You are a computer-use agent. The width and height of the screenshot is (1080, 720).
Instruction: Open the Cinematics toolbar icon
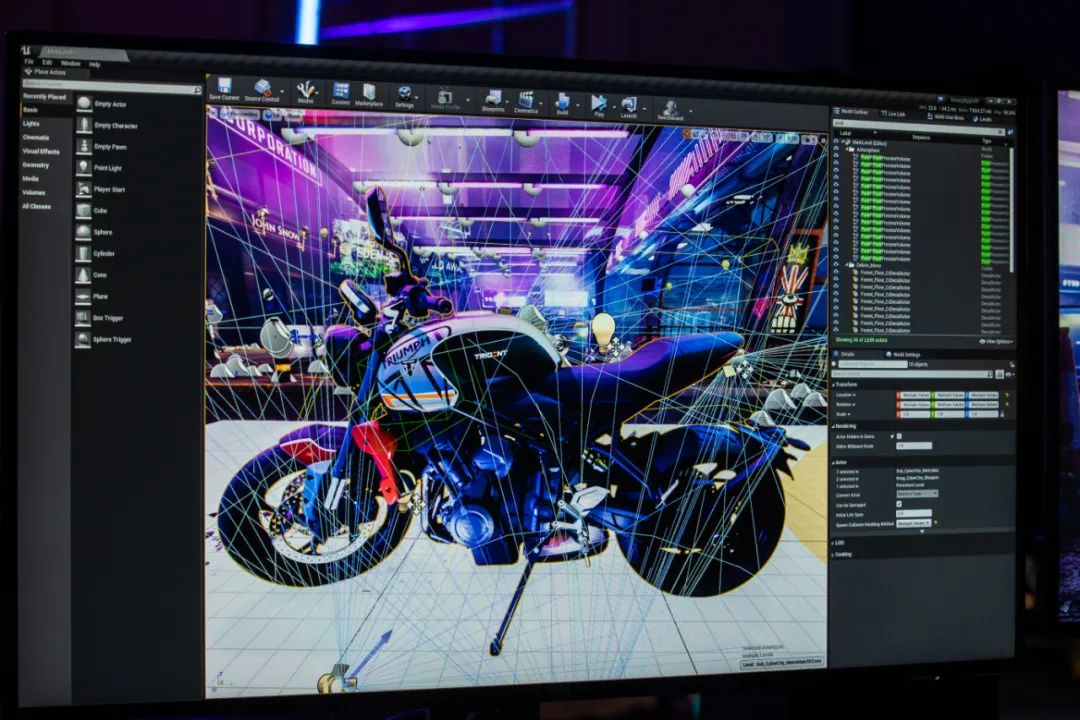526,100
